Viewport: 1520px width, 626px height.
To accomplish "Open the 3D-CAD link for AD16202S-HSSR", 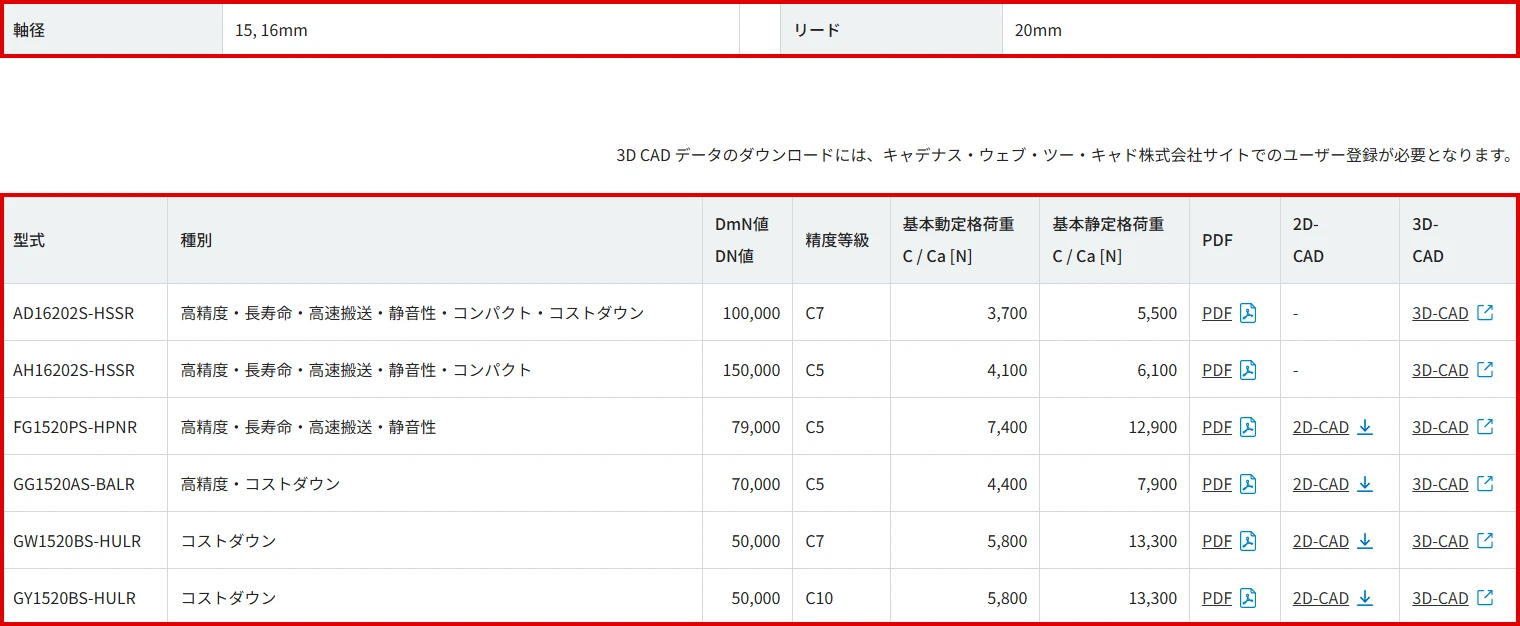I will pos(1440,313).
